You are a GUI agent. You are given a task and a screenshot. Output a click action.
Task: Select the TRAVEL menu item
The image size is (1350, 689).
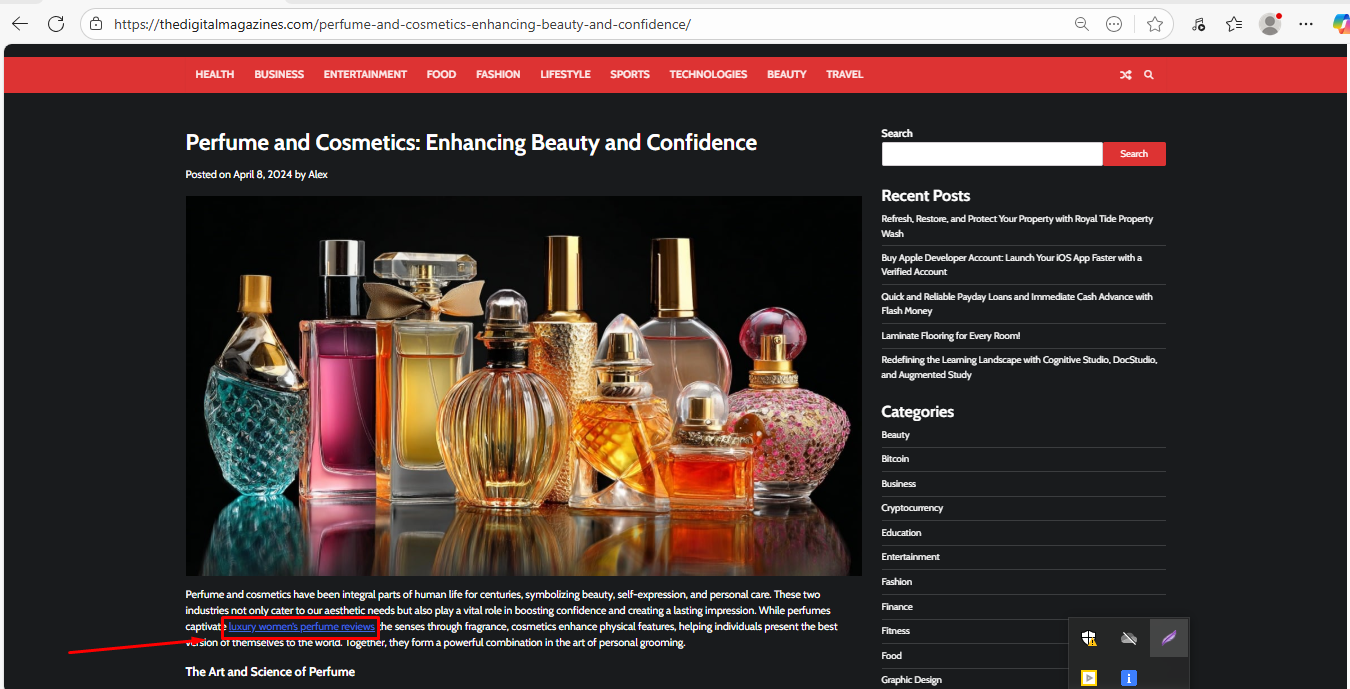pyautogui.click(x=844, y=75)
